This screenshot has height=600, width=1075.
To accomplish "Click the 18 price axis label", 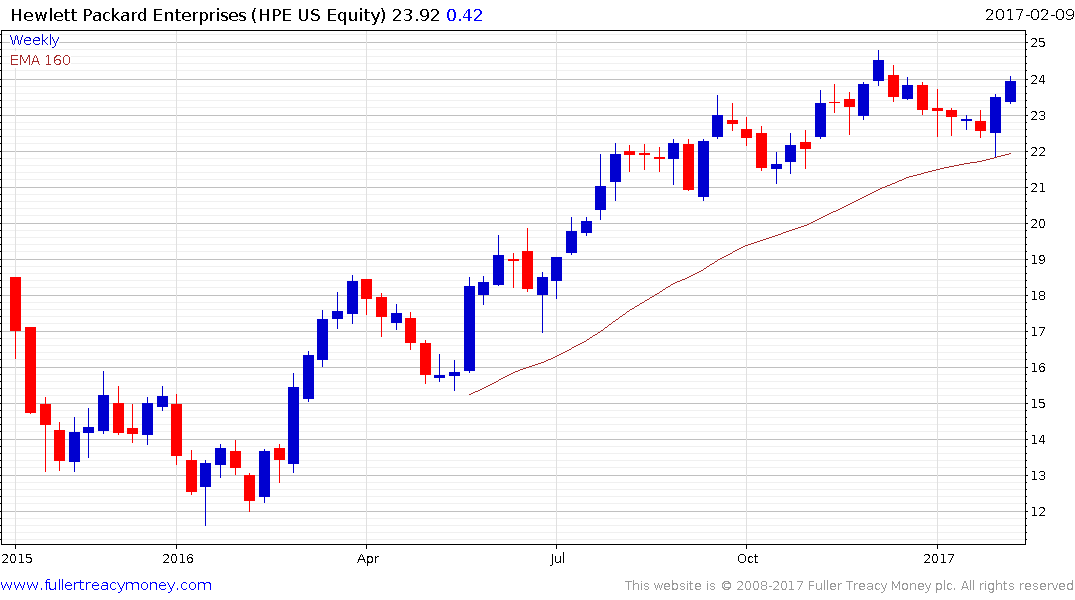I will click(x=1037, y=296).
